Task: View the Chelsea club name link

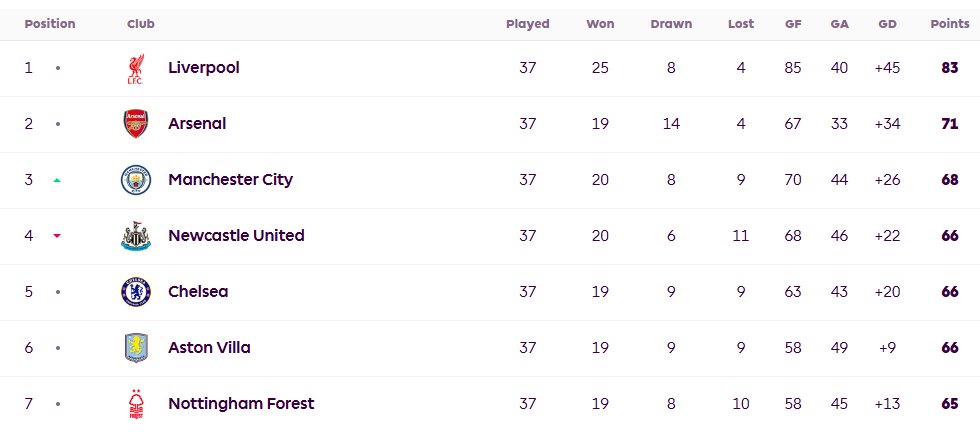Action: pos(198,292)
